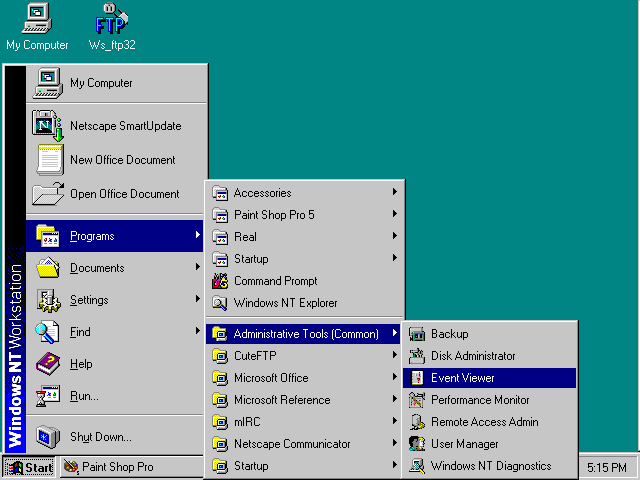Click the Disk Administrator icon
Image resolution: width=640 pixels, height=480 pixels.
tap(417, 356)
